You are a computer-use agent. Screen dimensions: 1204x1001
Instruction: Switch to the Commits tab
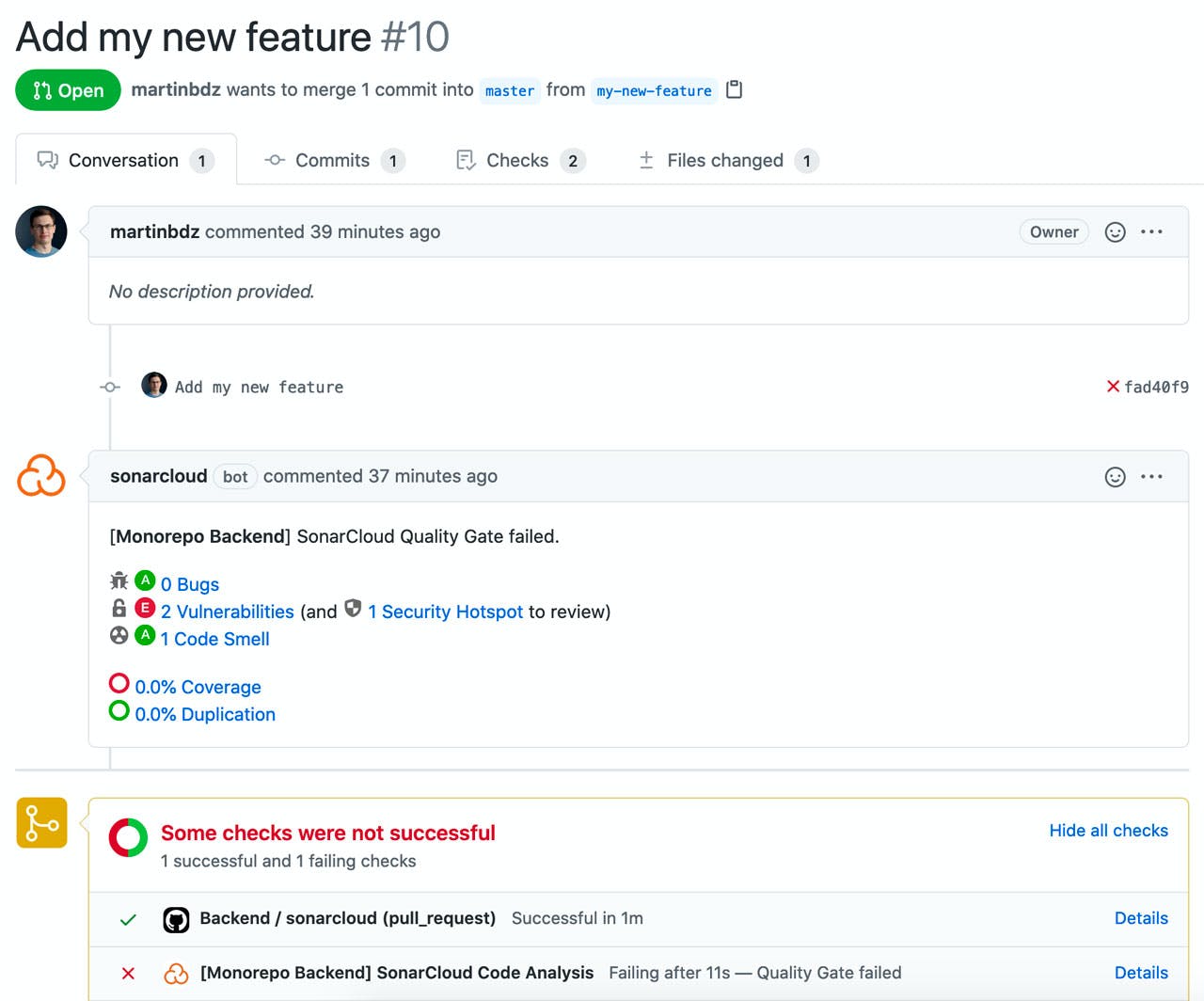point(333,161)
